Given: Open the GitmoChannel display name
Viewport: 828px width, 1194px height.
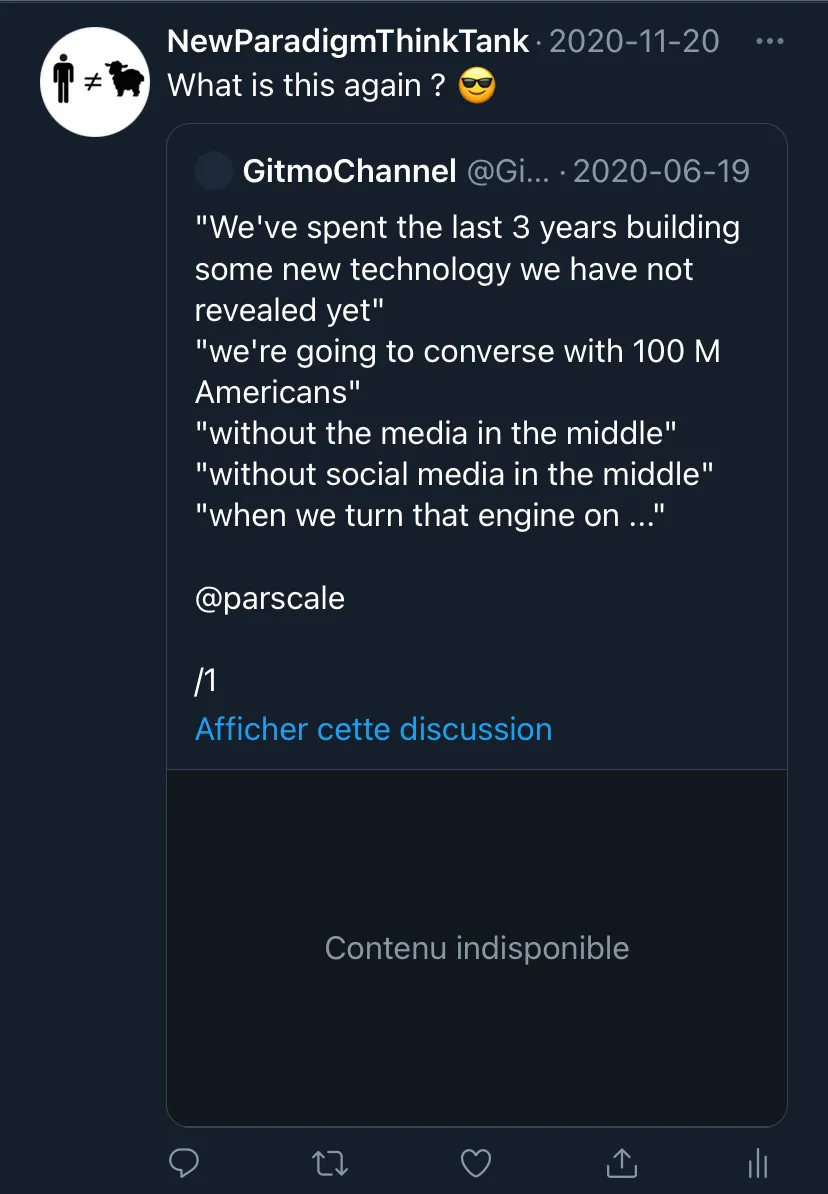Looking at the screenshot, I should click(x=350, y=171).
